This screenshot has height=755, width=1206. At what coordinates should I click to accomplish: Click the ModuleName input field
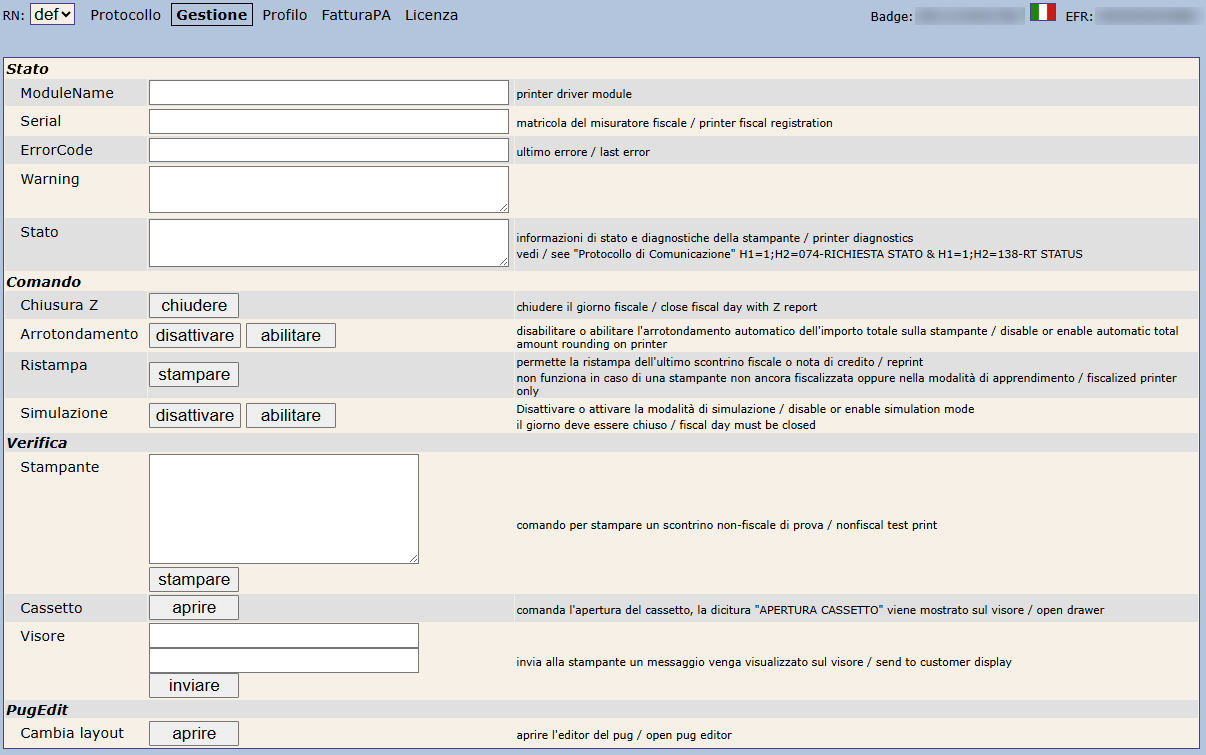pyautogui.click(x=329, y=93)
